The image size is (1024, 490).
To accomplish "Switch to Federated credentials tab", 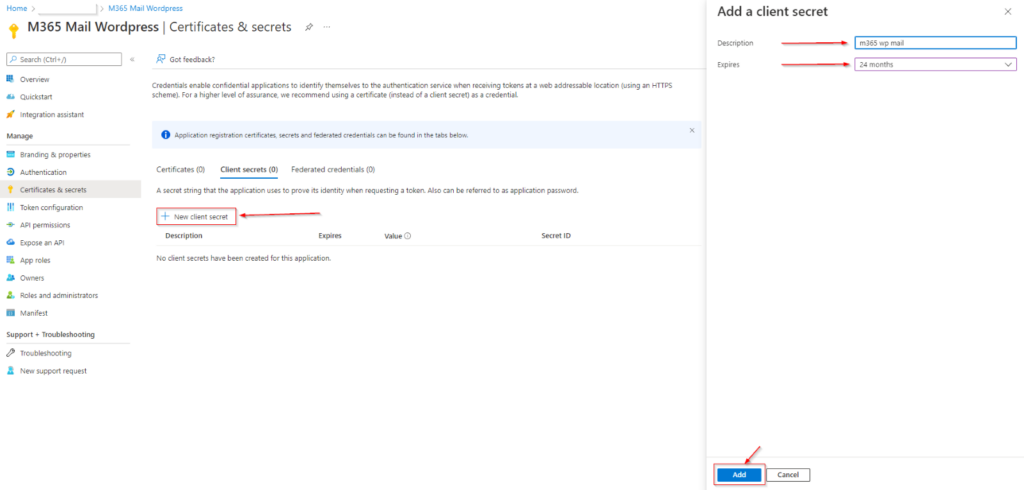I will pyautogui.click(x=332, y=170).
